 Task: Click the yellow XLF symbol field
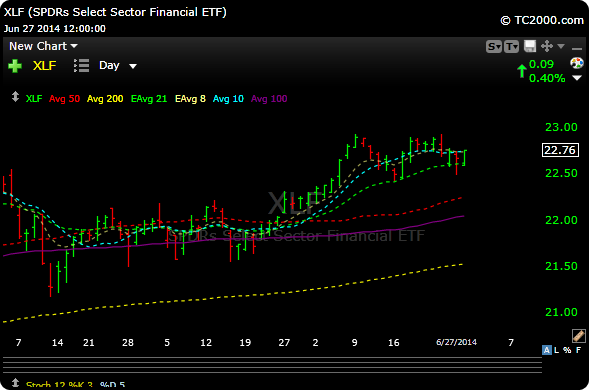coord(44,66)
